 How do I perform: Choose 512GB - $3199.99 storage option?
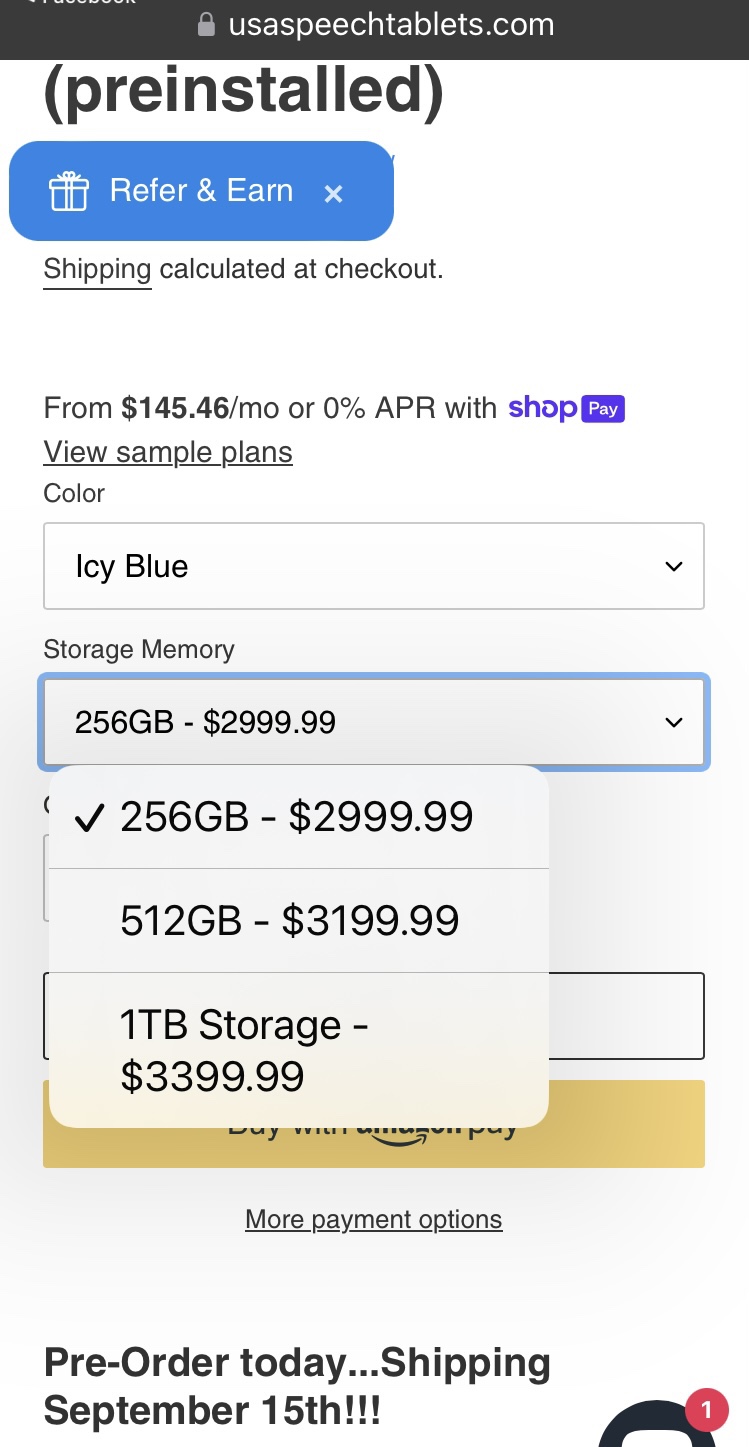[x=290, y=921]
